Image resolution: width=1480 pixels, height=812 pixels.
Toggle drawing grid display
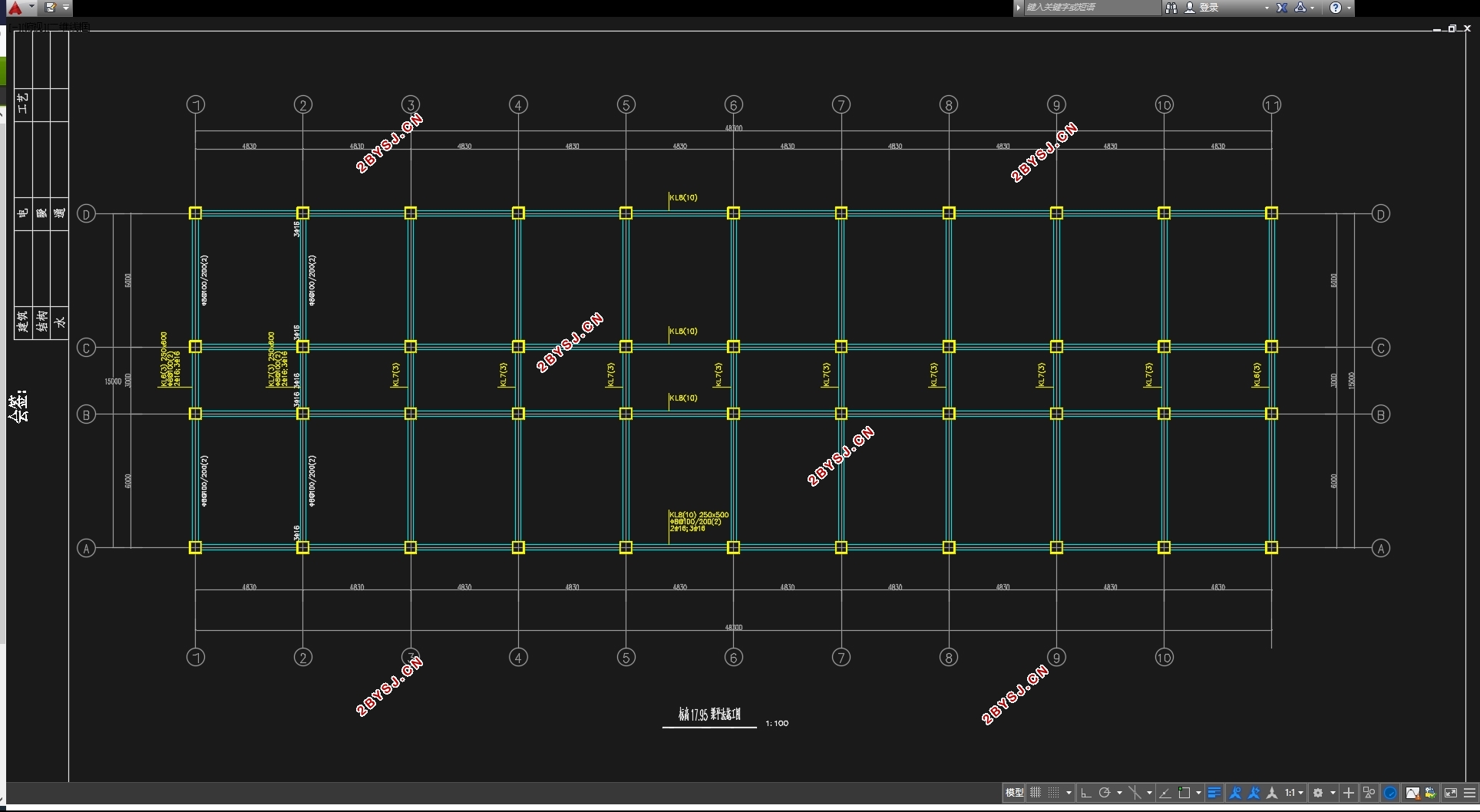tap(1036, 793)
